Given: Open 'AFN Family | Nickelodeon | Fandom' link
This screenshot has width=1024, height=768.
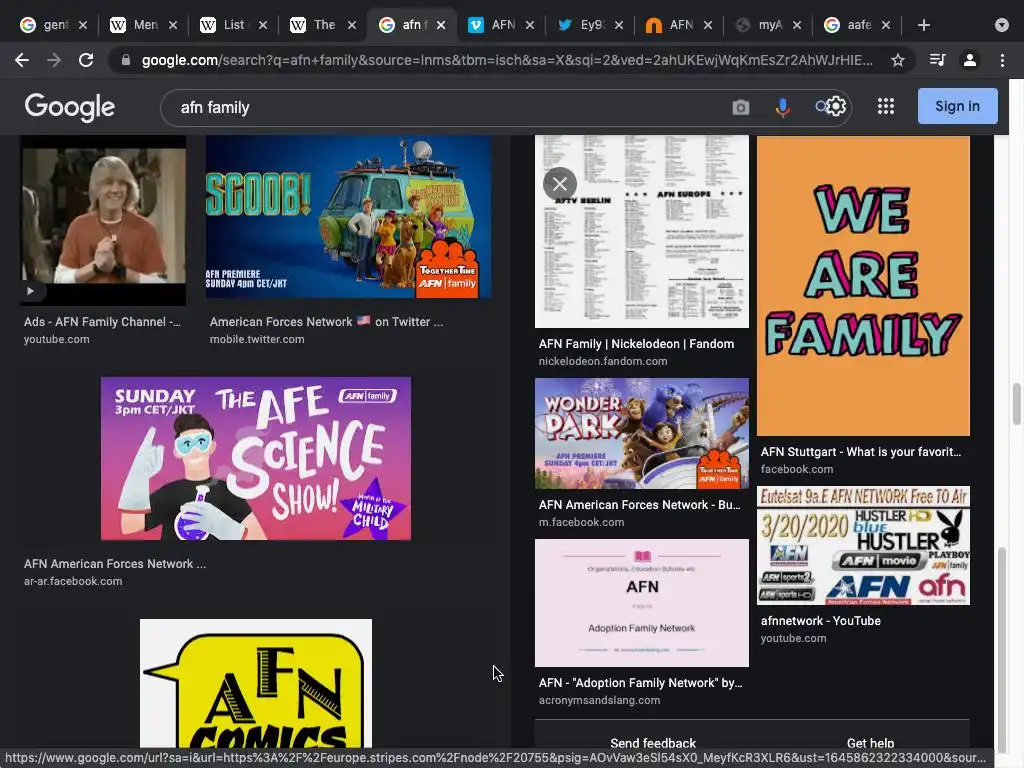Looking at the screenshot, I should pos(636,344).
